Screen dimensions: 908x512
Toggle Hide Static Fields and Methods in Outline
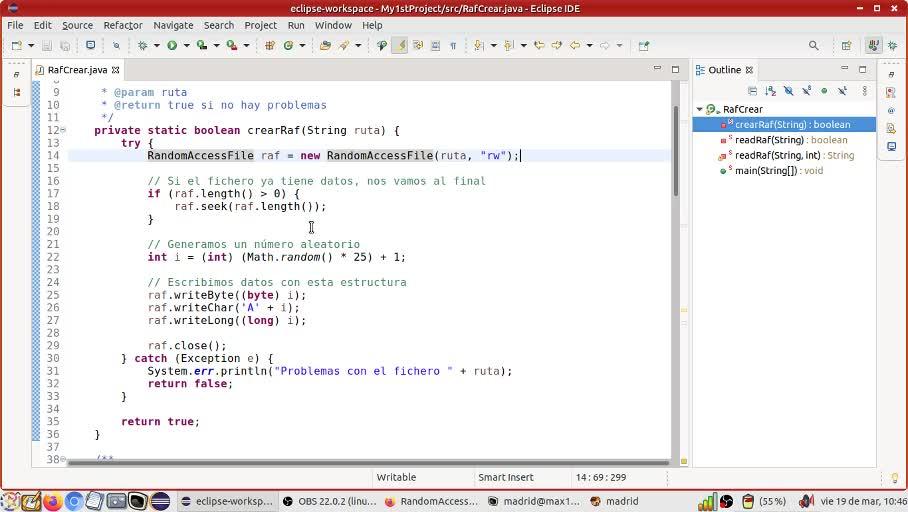click(x=806, y=91)
